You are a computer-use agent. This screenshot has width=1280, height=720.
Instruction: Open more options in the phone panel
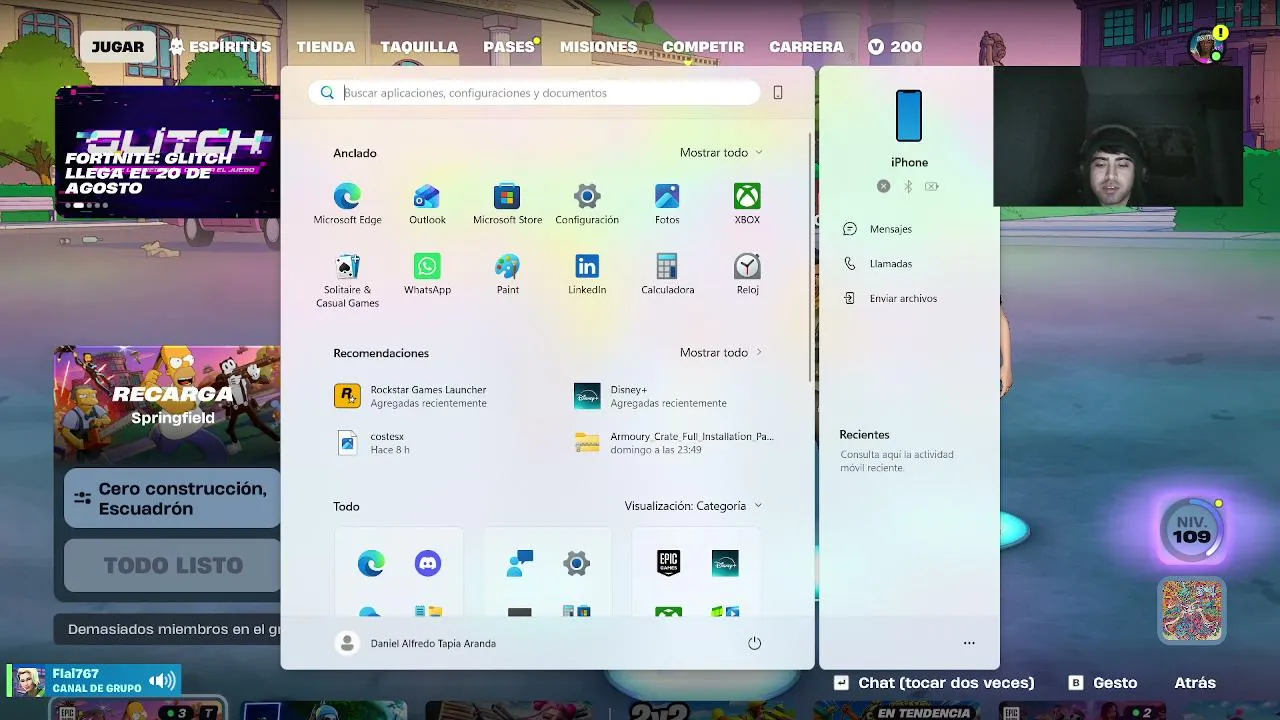click(969, 643)
